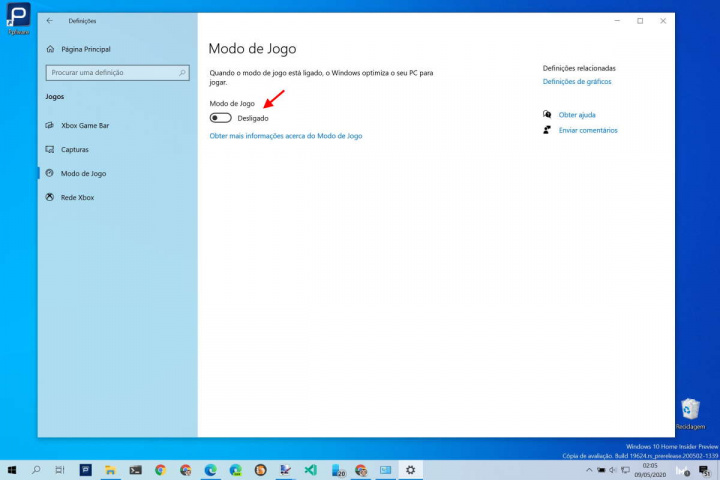Select Modo de Jogo in the sidebar
This screenshot has height=480, width=720.
(x=83, y=173)
